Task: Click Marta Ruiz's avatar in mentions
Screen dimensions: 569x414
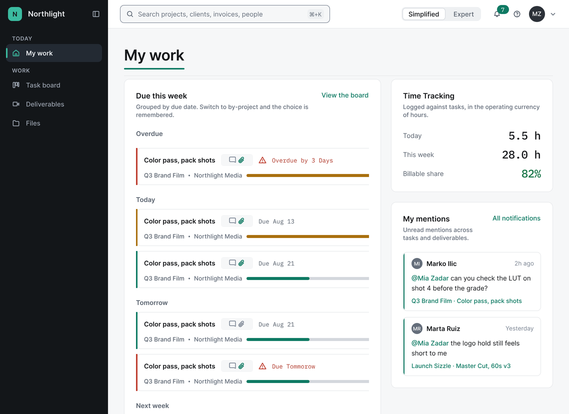Action: tap(417, 329)
